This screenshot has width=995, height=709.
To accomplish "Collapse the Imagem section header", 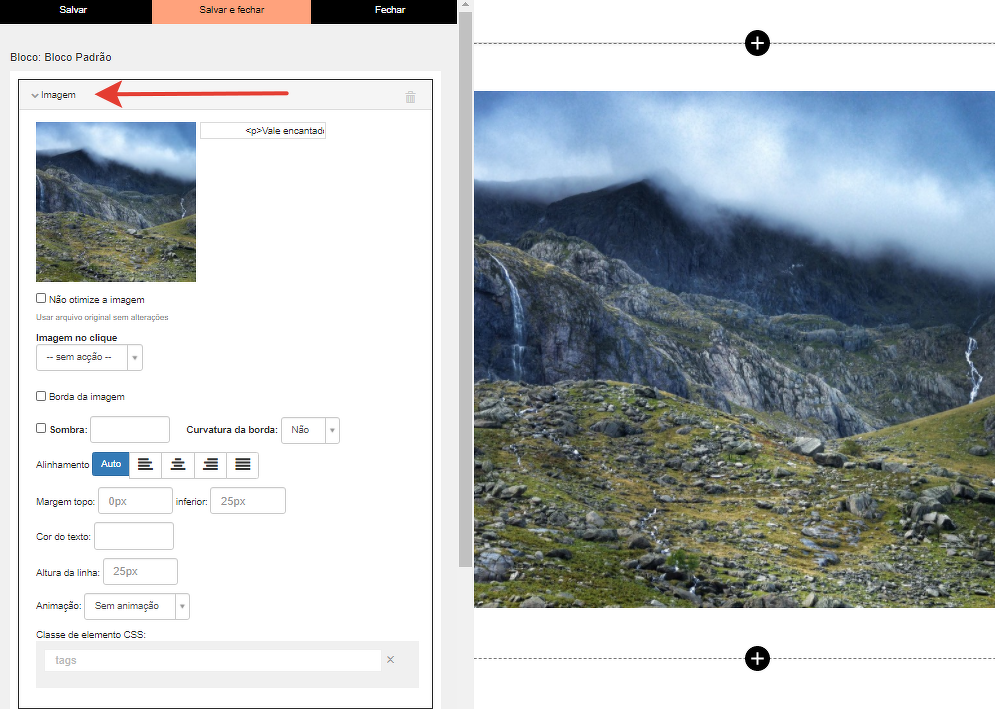I will [54, 95].
